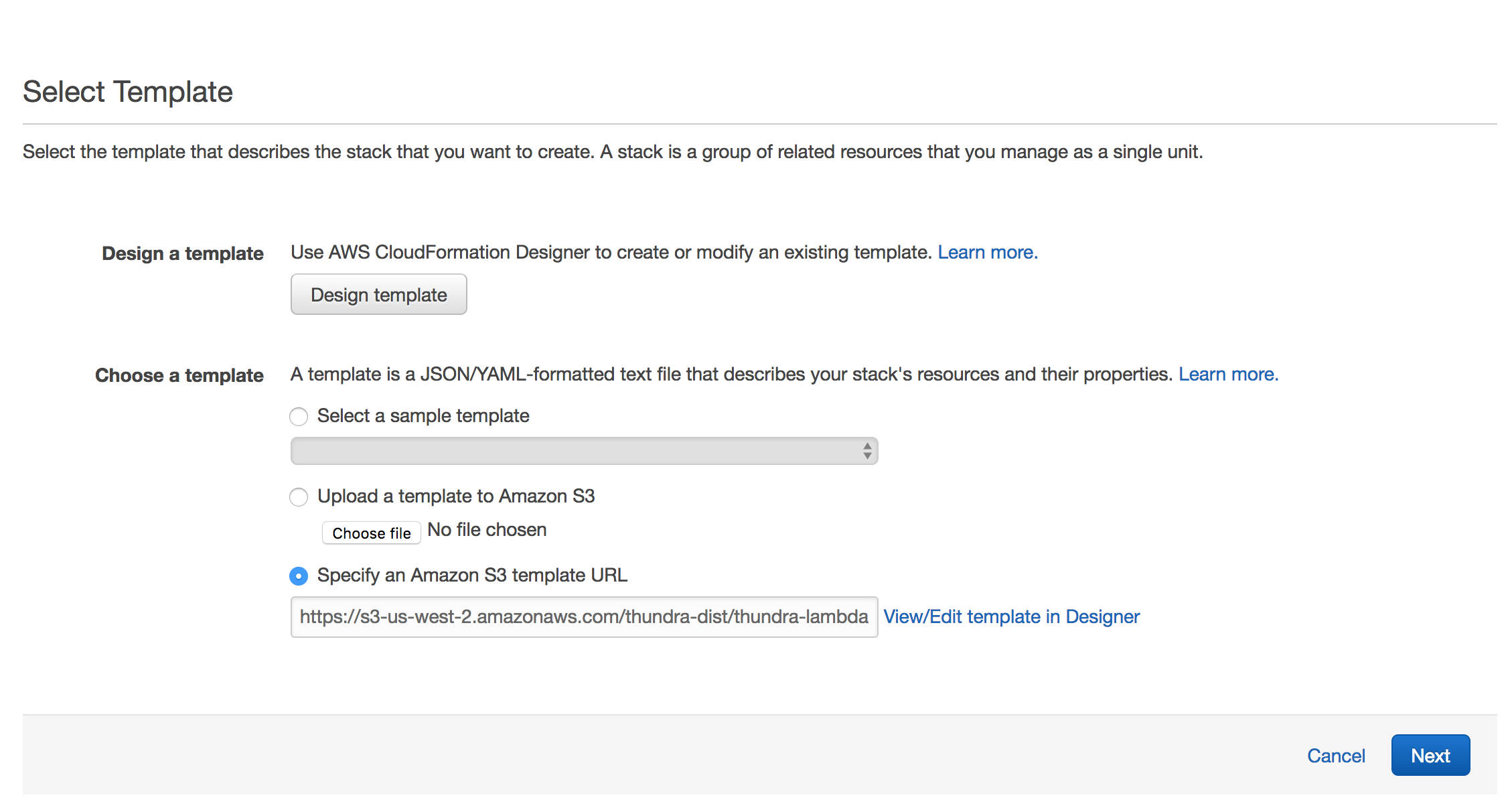
Task: Click the Select Template page heading
Action: (128, 92)
